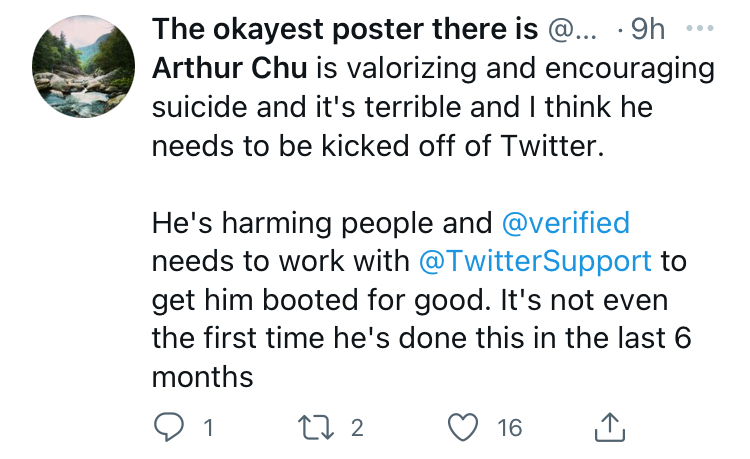Like the tweet with the heart icon
This screenshot has width=750, height=459.
[x=463, y=426]
